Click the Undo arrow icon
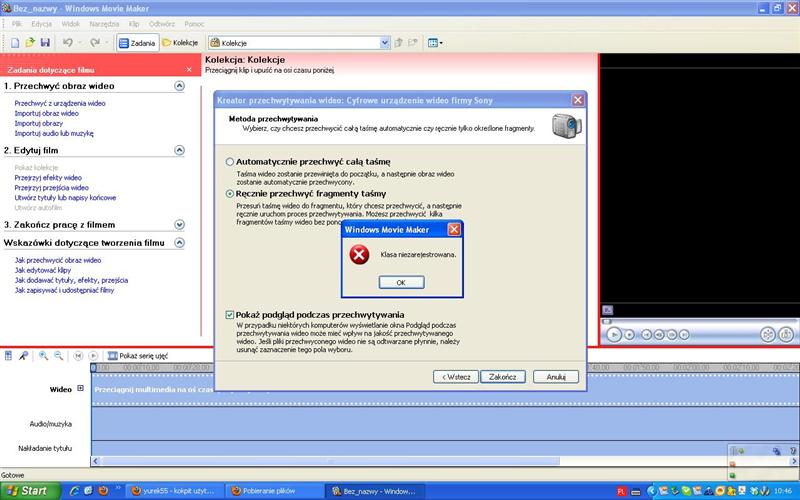Viewport: 800px width, 500px height. 67,43
